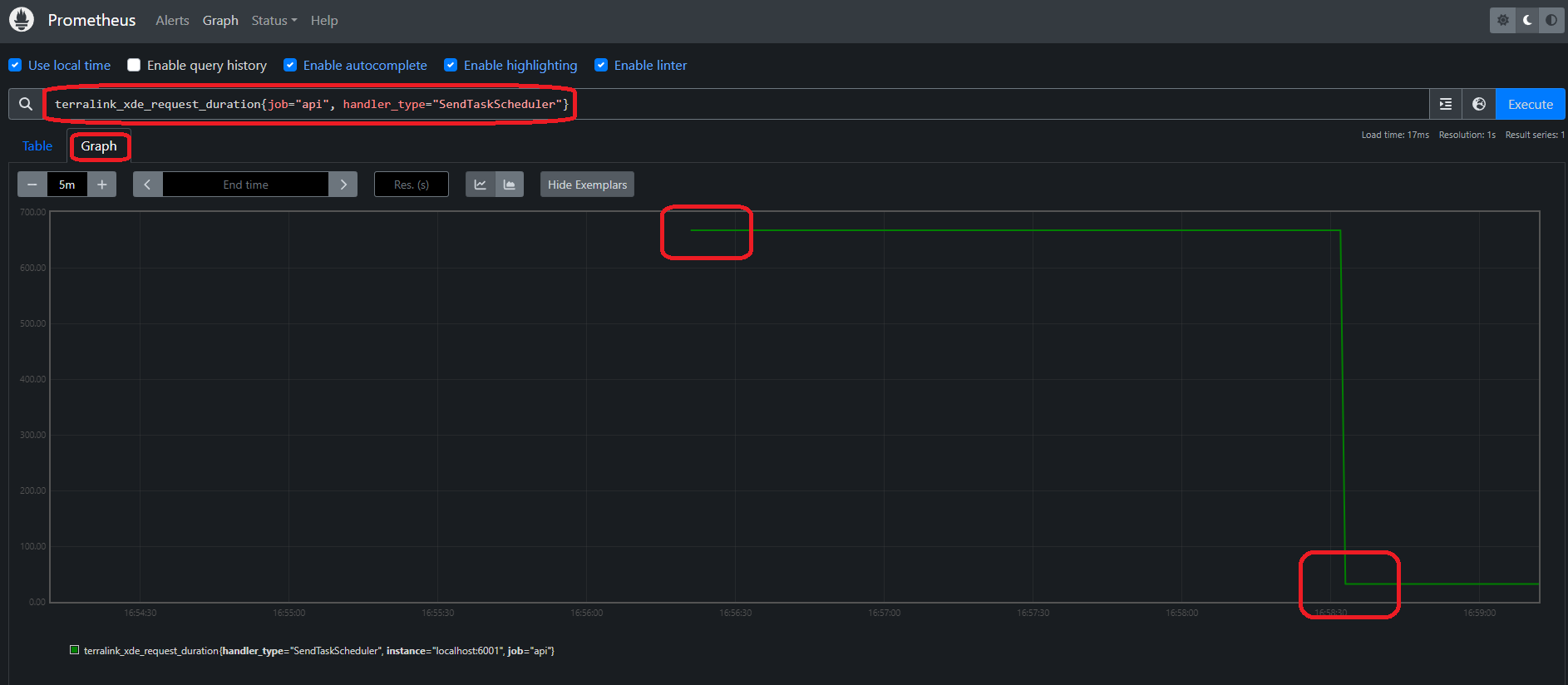Select the Graph tab
This screenshot has width=1568, height=685.
click(99, 146)
